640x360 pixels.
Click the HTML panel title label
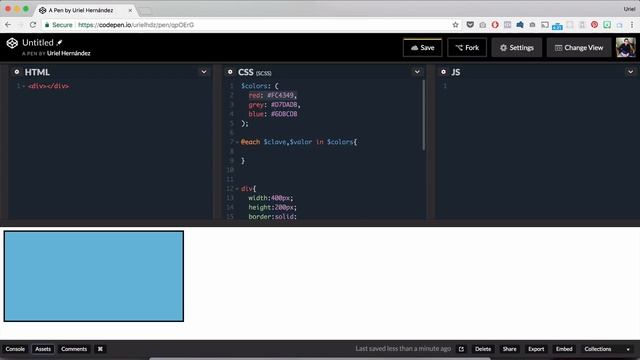[37, 72]
